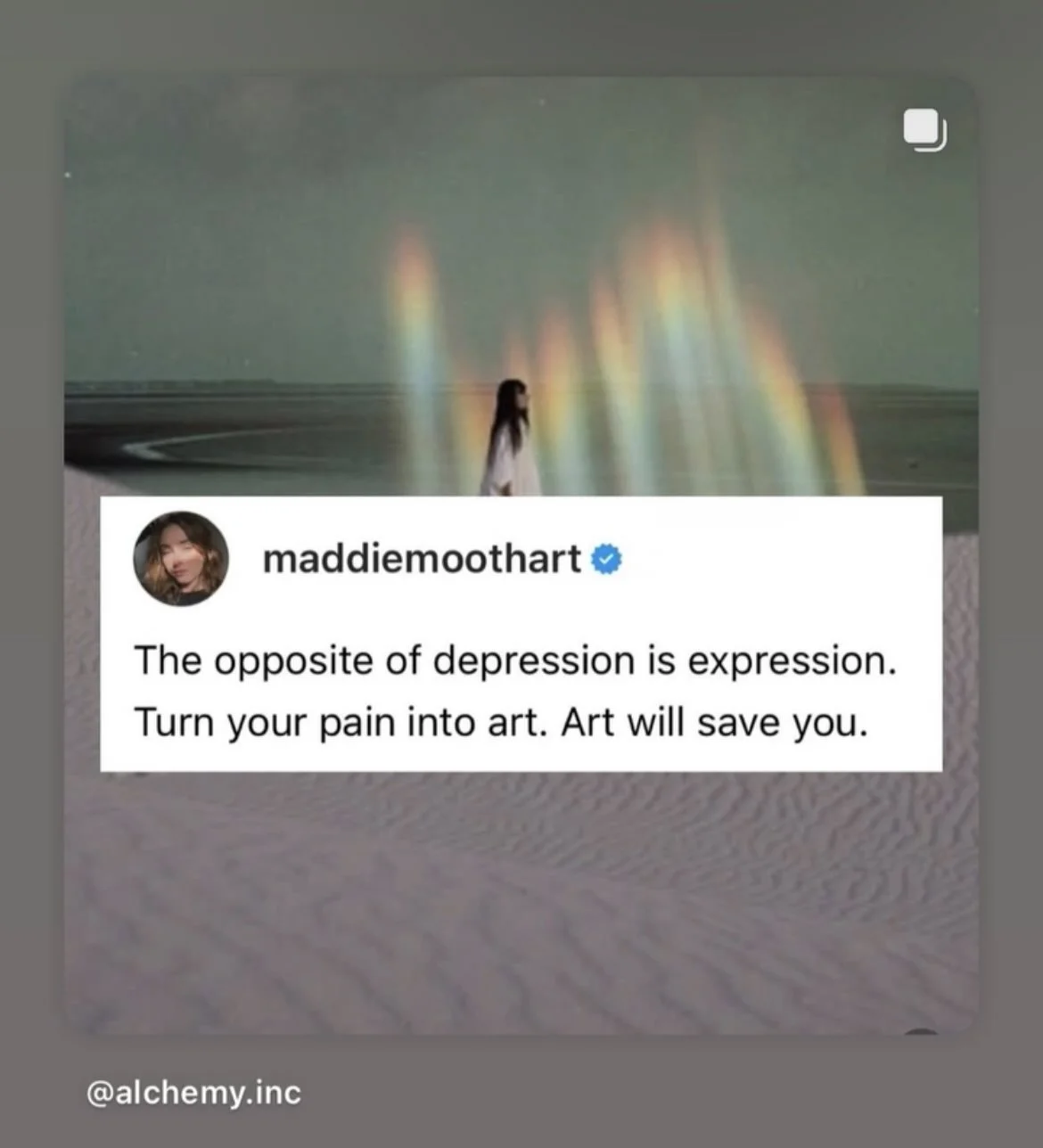Viewport: 1043px width, 1148px height.
Task: Tap the maddiemoothart username
Action: [422, 559]
